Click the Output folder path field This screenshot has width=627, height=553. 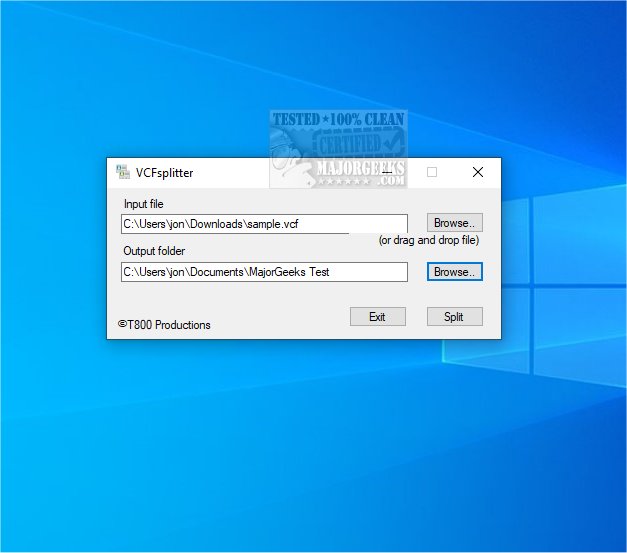264,272
